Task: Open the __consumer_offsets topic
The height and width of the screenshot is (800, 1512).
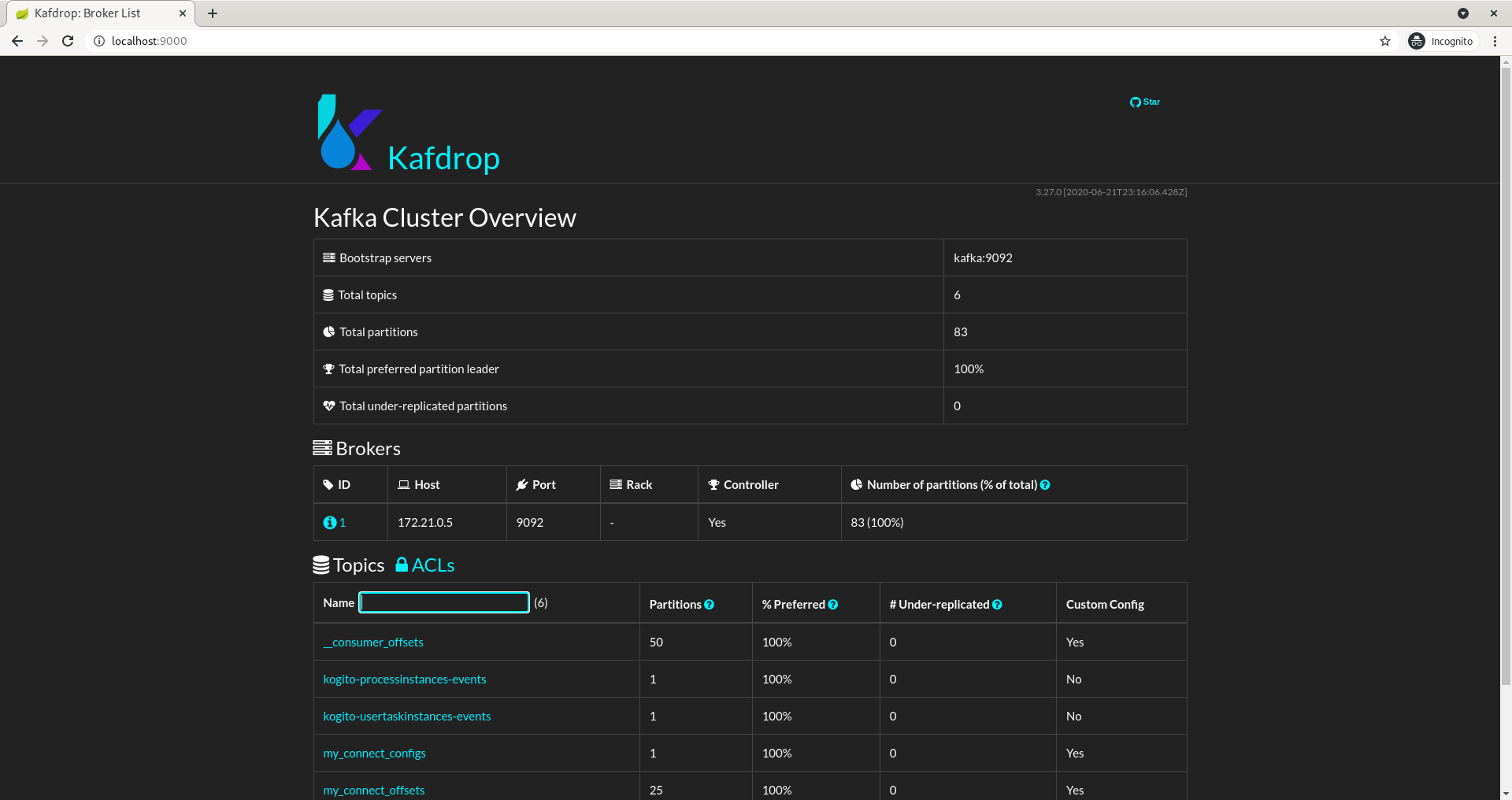Action: [x=373, y=643]
